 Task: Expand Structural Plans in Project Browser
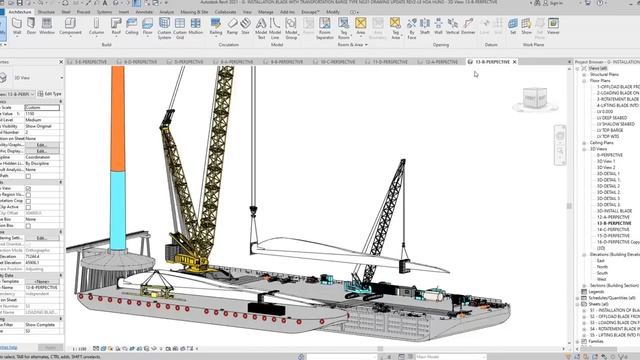pos(584,75)
